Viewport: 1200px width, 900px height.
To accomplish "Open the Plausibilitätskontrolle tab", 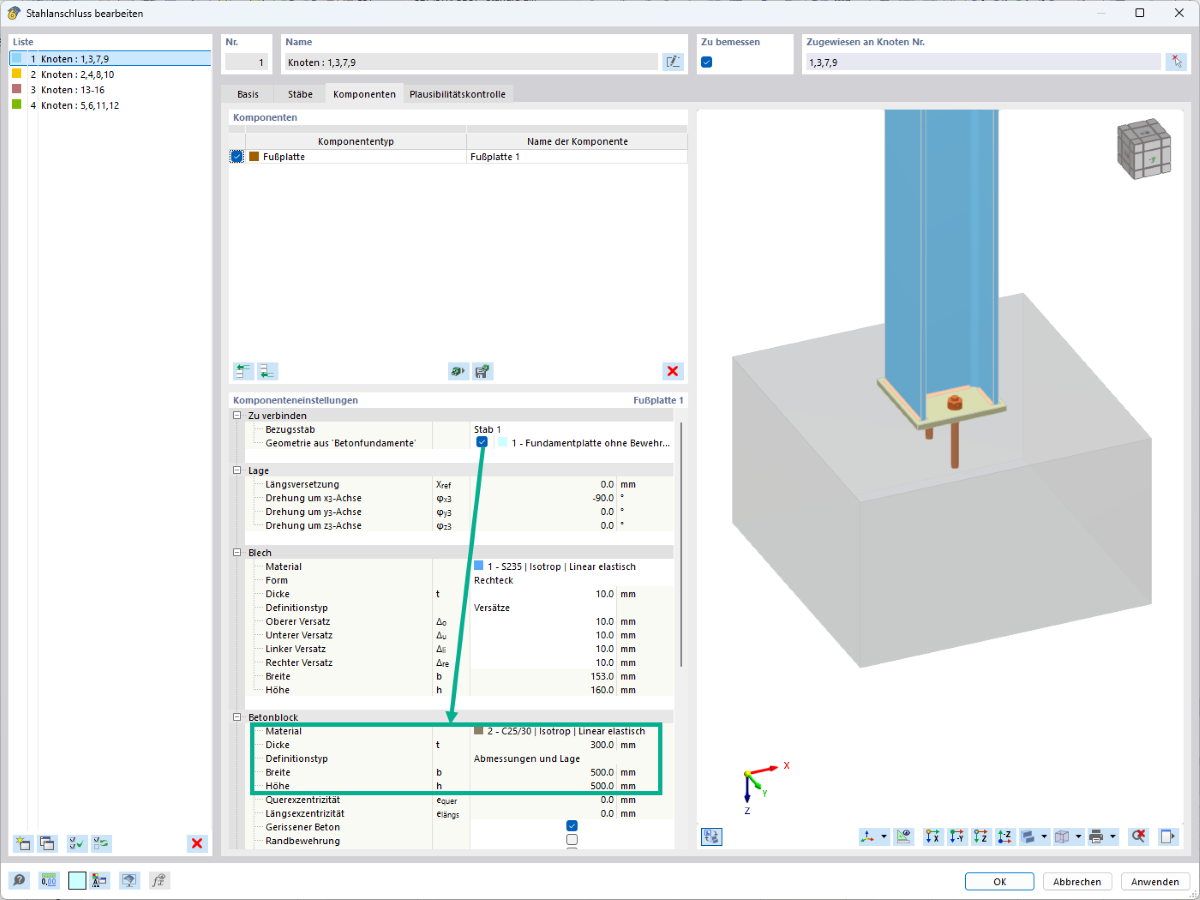I will point(457,94).
